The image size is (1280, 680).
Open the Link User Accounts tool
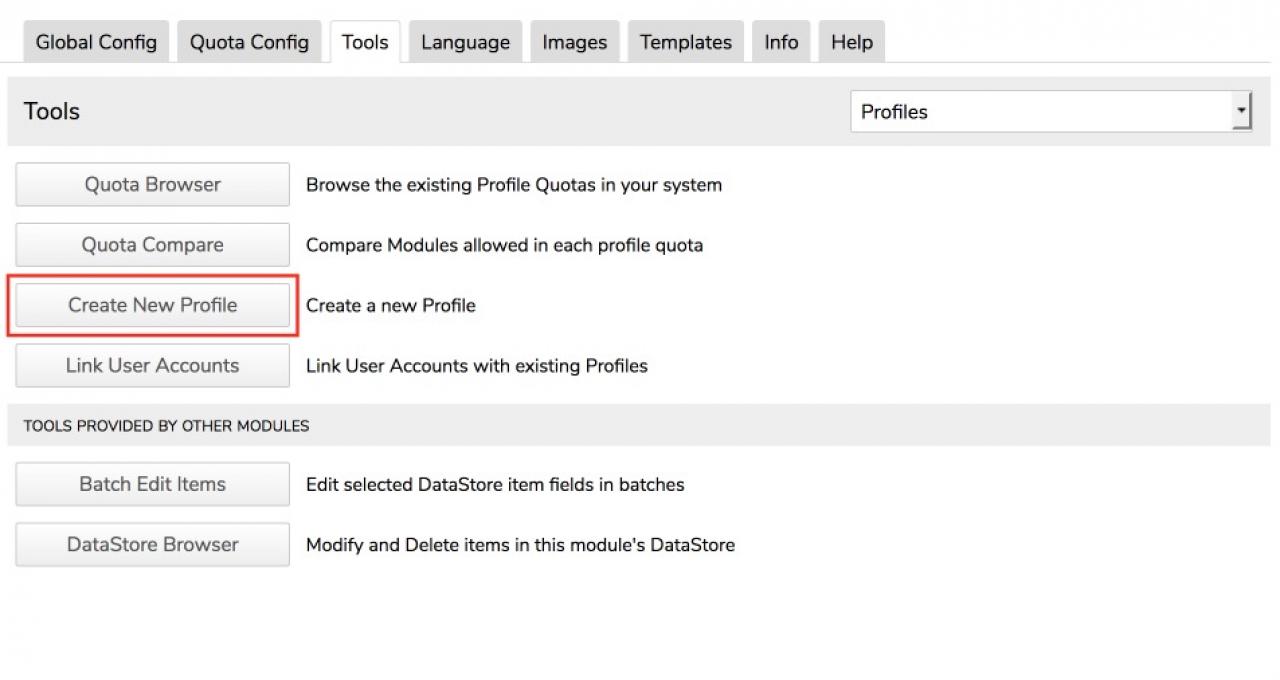point(152,366)
